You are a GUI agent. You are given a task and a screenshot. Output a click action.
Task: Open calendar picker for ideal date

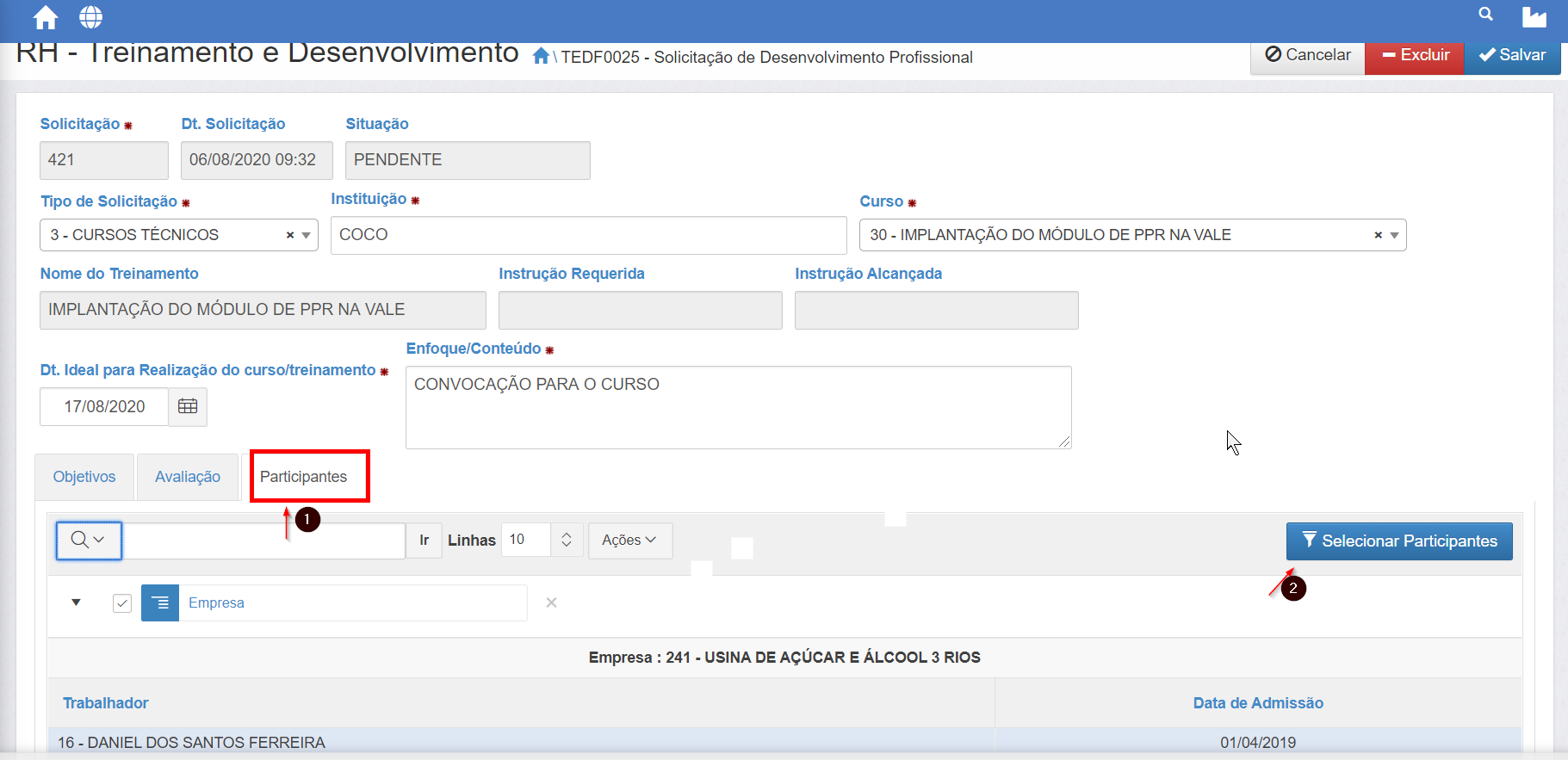[x=188, y=406]
